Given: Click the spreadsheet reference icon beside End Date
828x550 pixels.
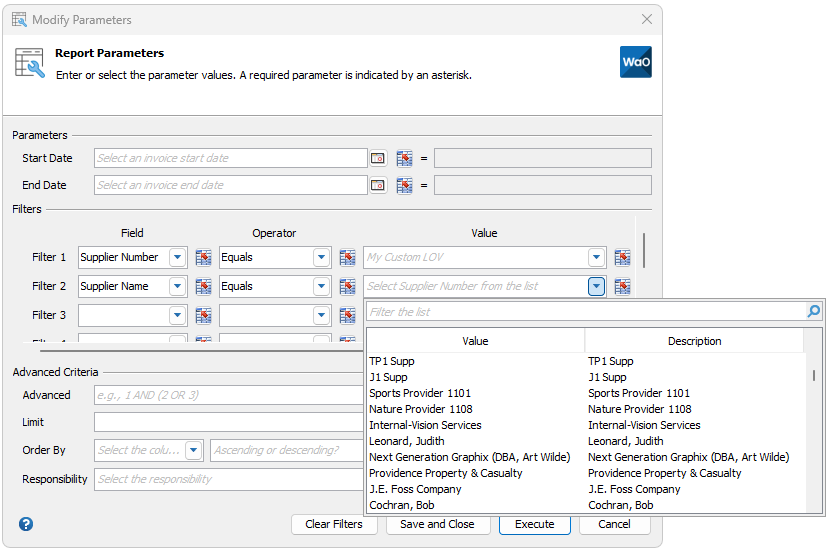Looking at the screenshot, I should pos(404,185).
